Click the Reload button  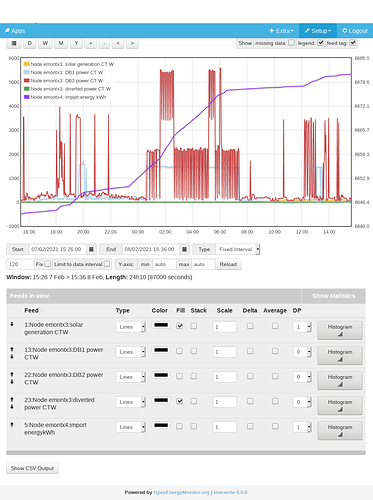[x=228, y=264]
